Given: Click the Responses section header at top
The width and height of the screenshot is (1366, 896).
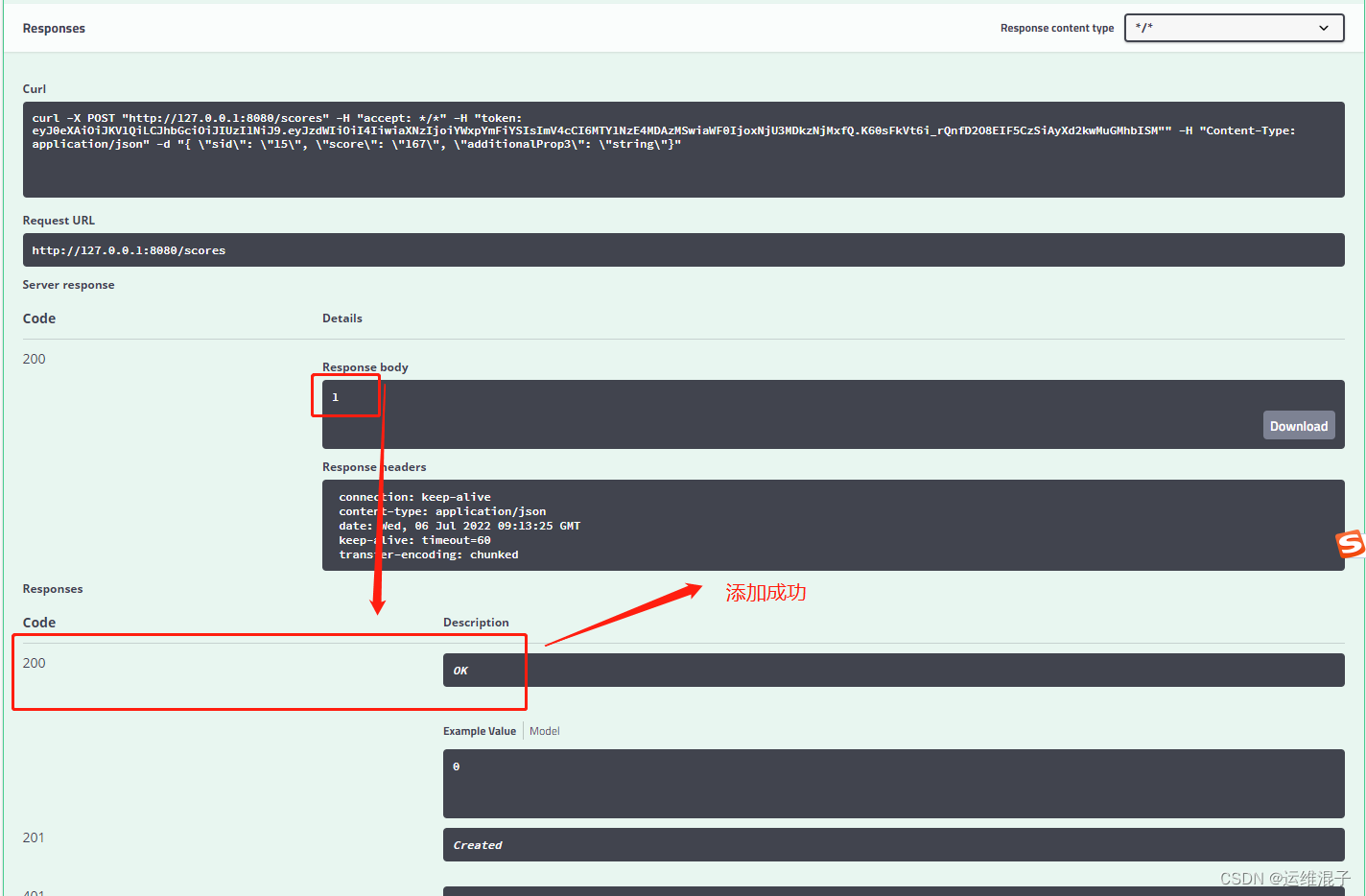Looking at the screenshot, I should pyautogui.click(x=54, y=29).
